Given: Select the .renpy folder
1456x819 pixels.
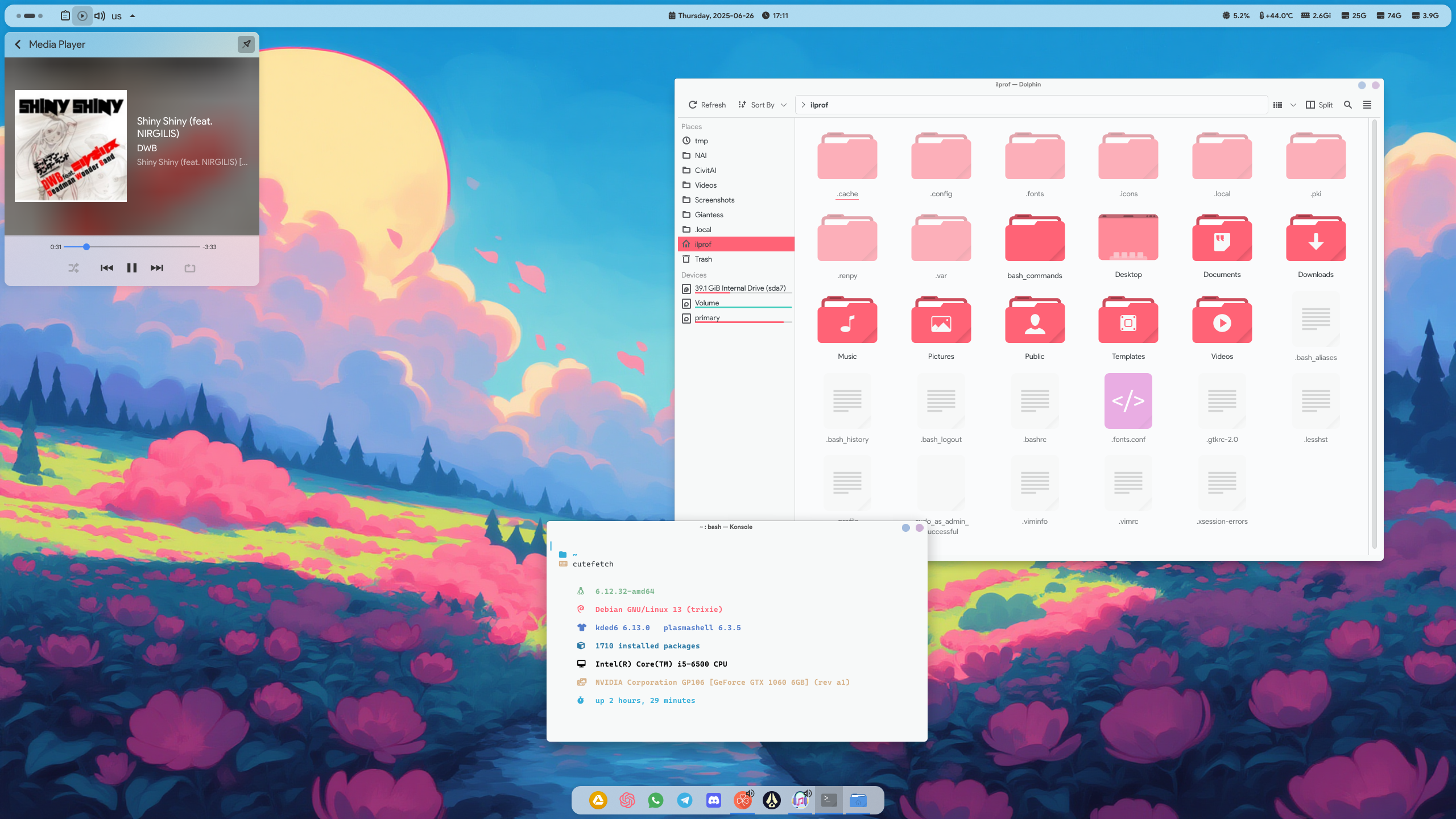Looking at the screenshot, I should (x=847, y=247).
